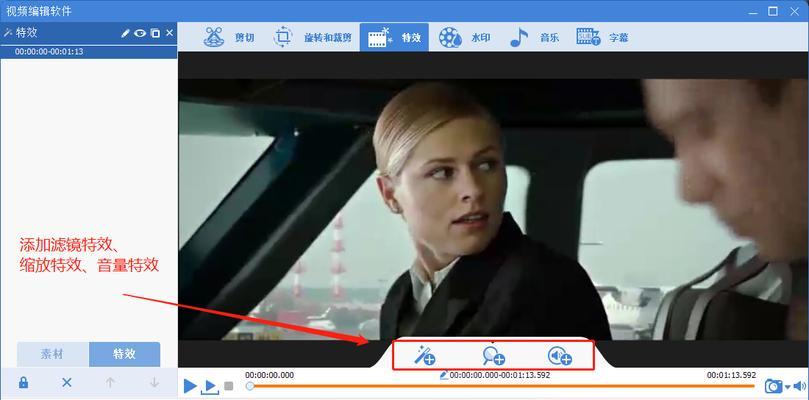Screen dimensions: 809x400
Task: Click the playhead handle on the timeline
Action: 250,386
